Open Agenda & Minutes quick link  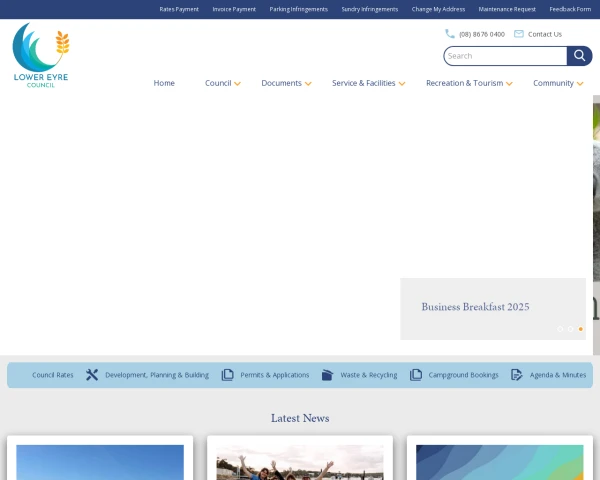558,375
